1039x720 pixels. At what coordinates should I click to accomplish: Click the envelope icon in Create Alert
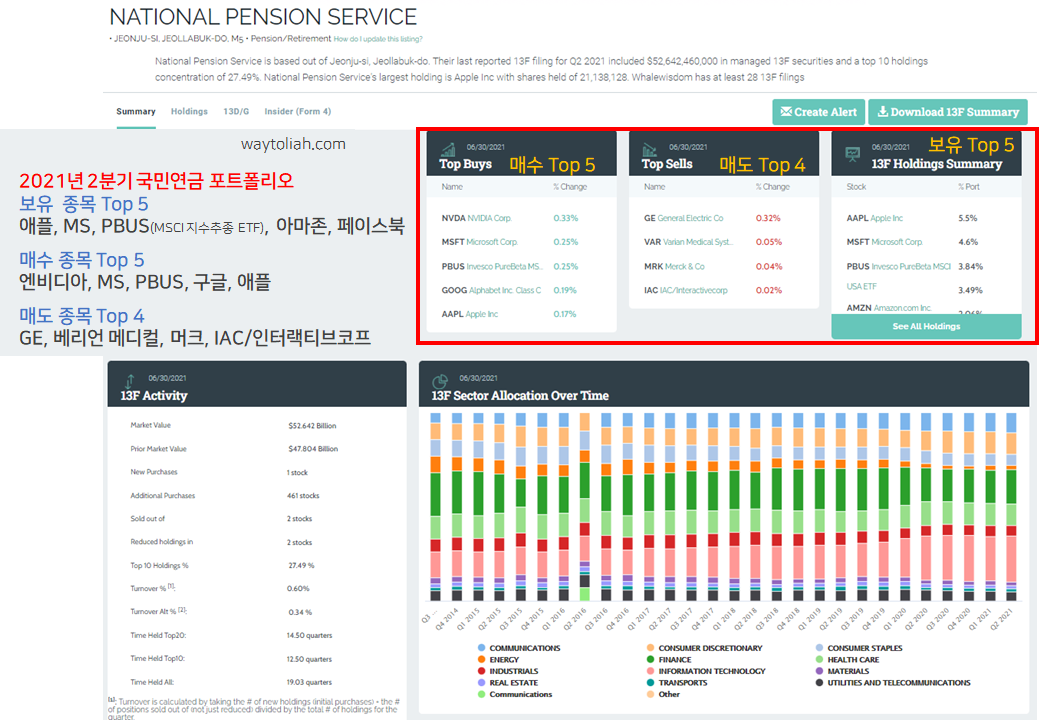[786, 111]
